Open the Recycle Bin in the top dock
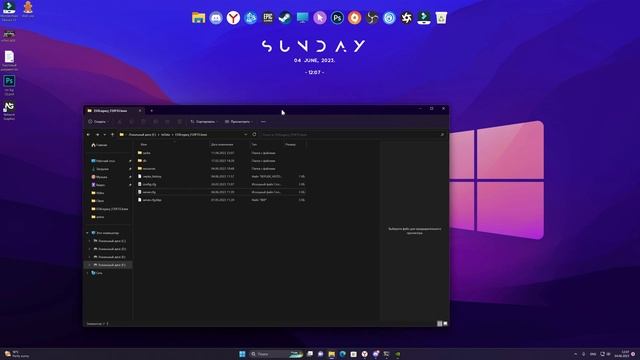Screen dimensions: 640x360 tap(441, 18)
